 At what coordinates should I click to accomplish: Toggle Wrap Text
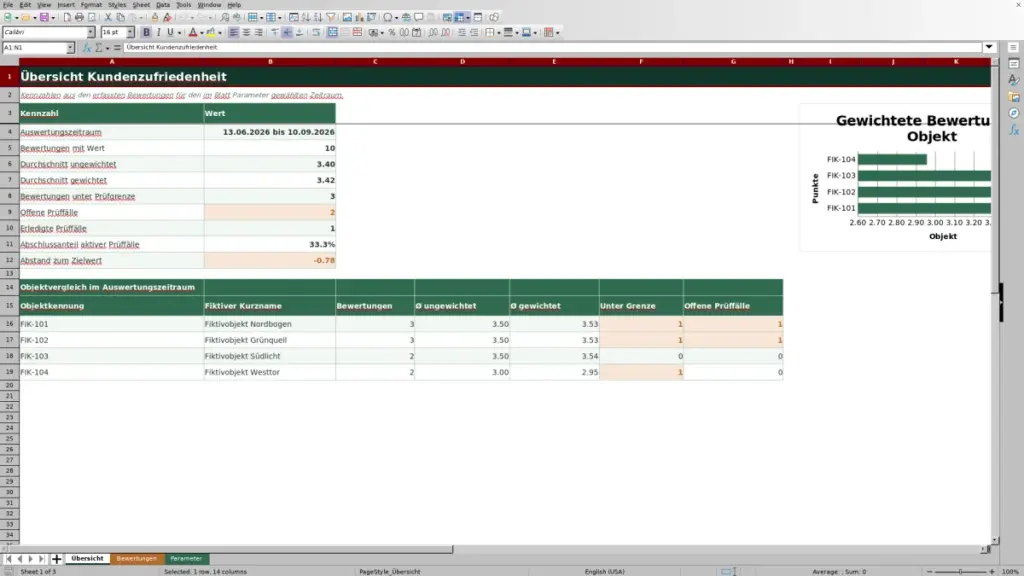pos(316,32)
